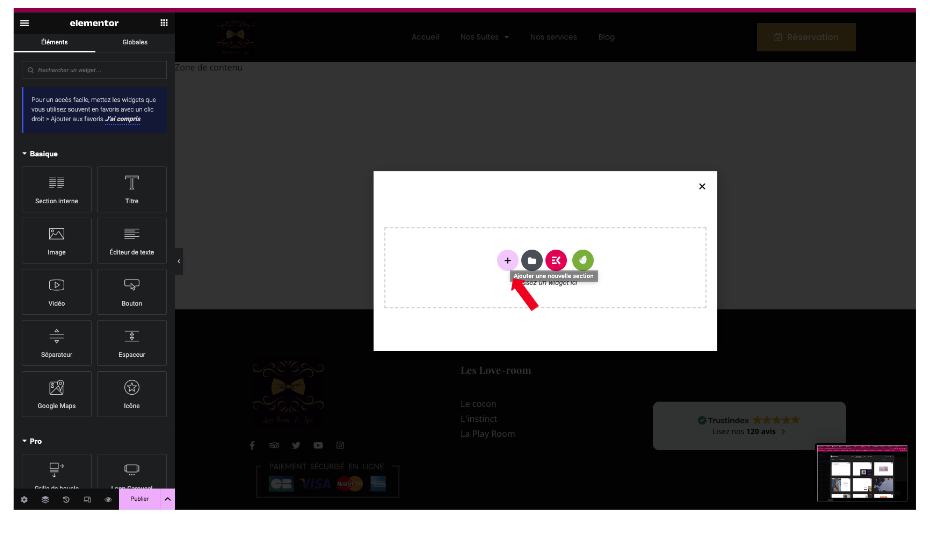Click the "J'ai compris" link
This screenshot has width=946, height=539.
123,119
